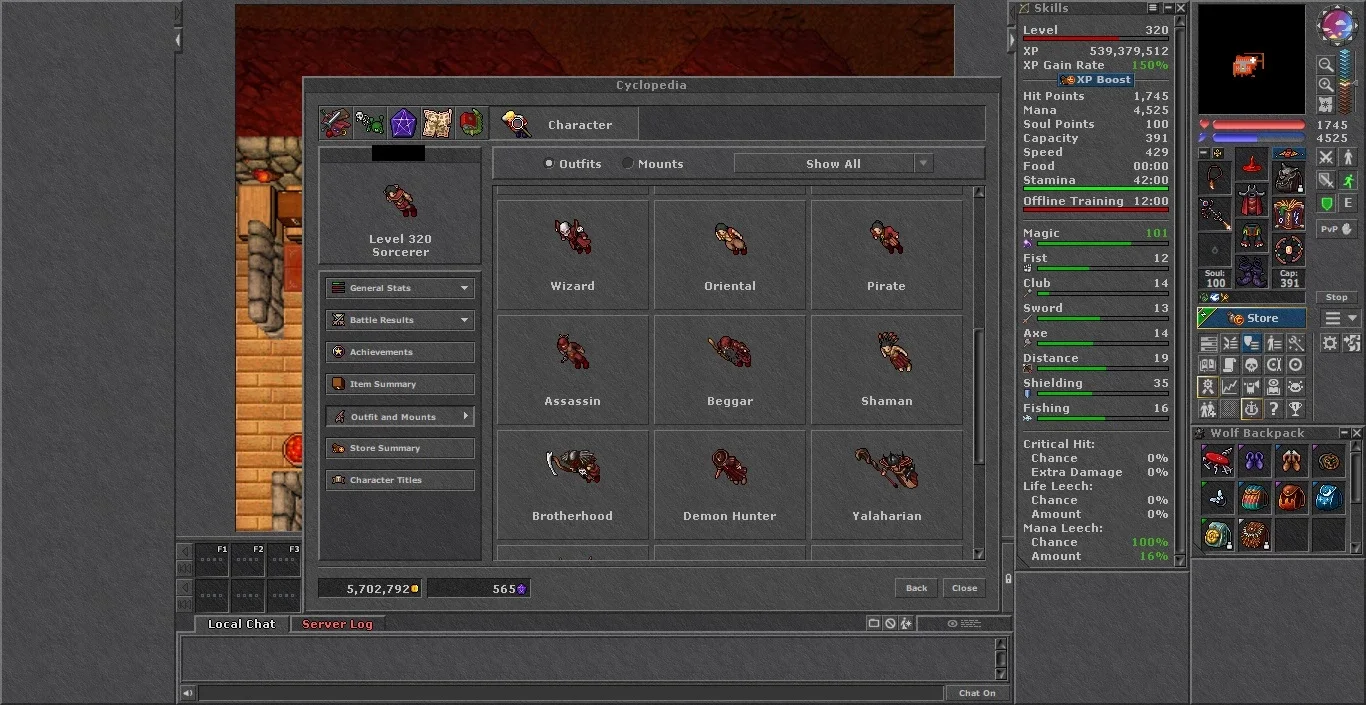Click the Close button in Cyclopedia
Image resolution: width=1366 pixels, height=705 pixels.
(965, 588)
